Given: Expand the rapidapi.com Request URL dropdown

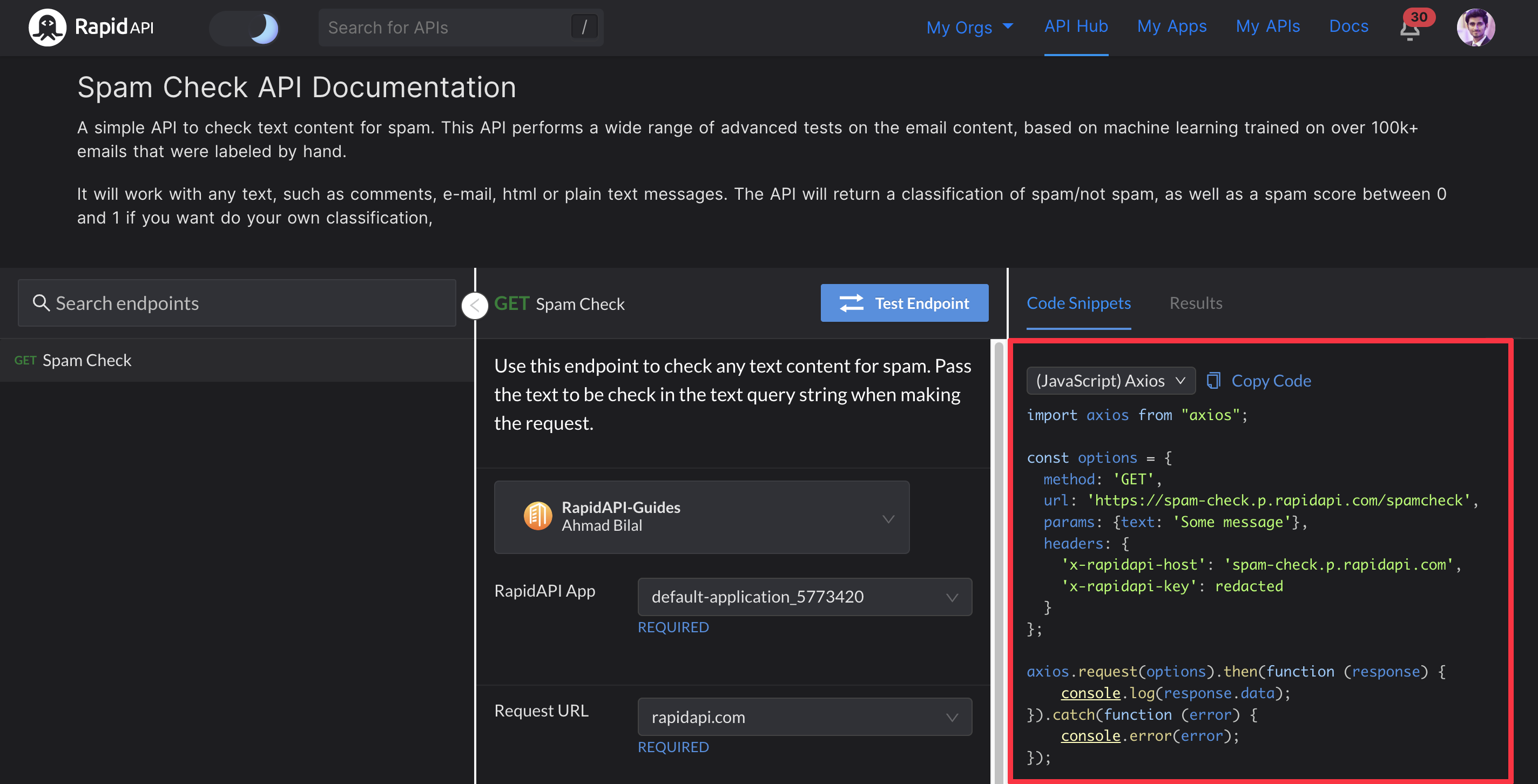Looking at the screenshot, I should pyautogui.click(x=804, y=717).
